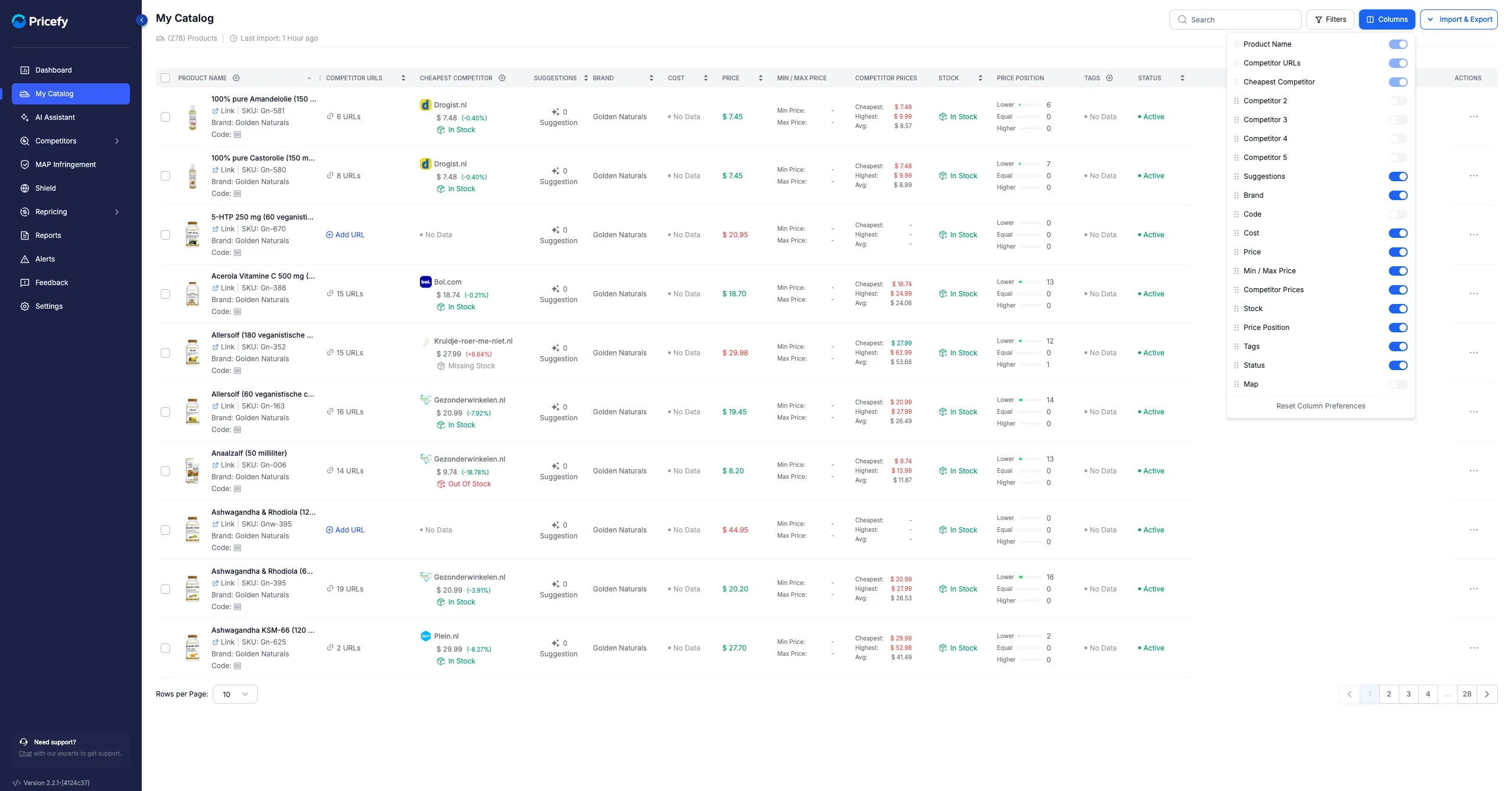This screenshot has width=1512, height=791.
Task: Click the headset support icon
Action: [24, 742]
